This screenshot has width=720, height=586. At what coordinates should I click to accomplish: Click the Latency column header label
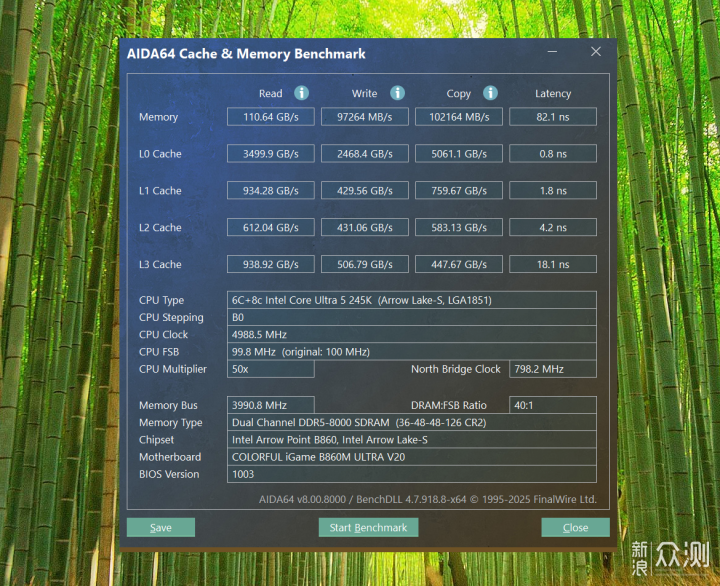click(553, 94)
